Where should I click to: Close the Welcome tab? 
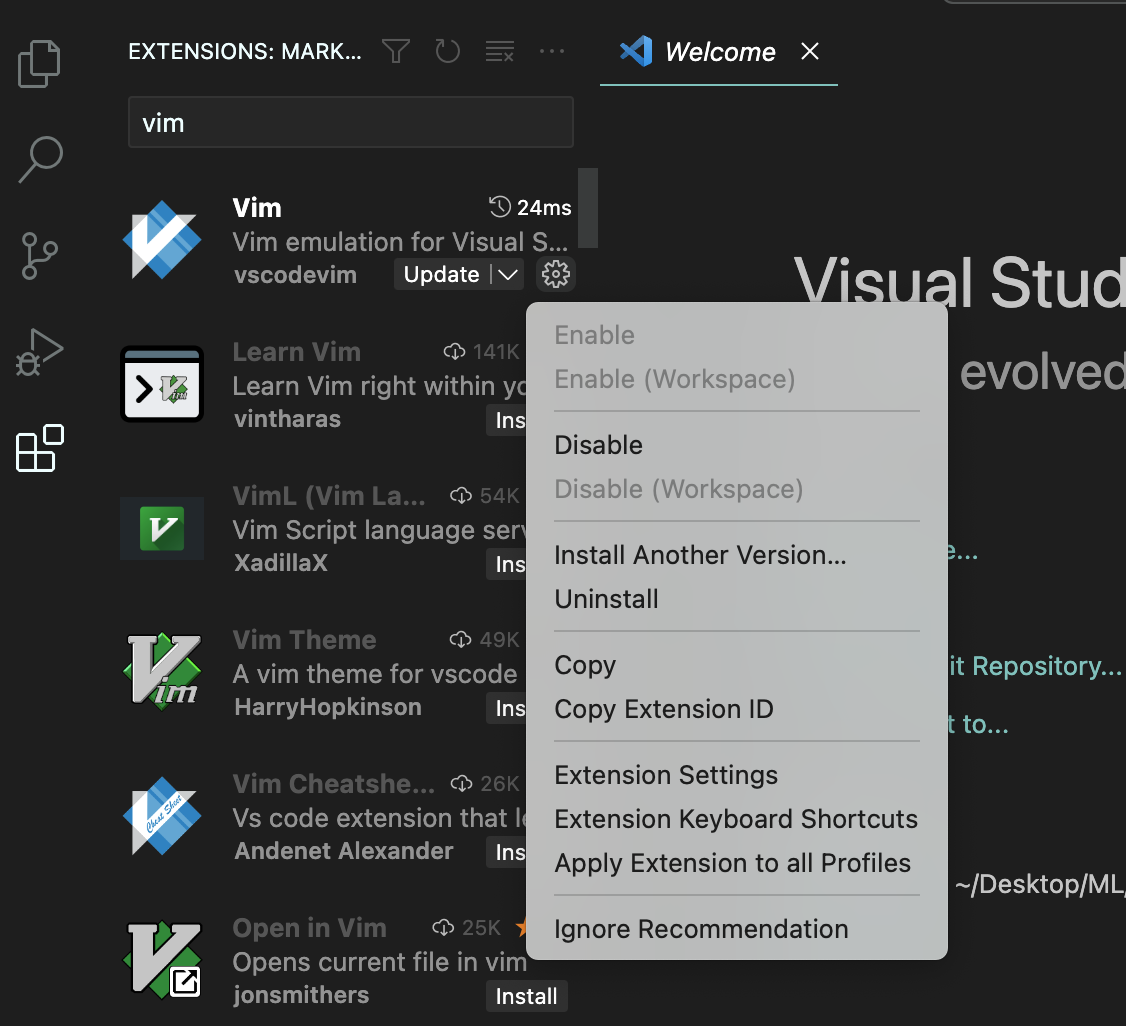pos(810,51)
